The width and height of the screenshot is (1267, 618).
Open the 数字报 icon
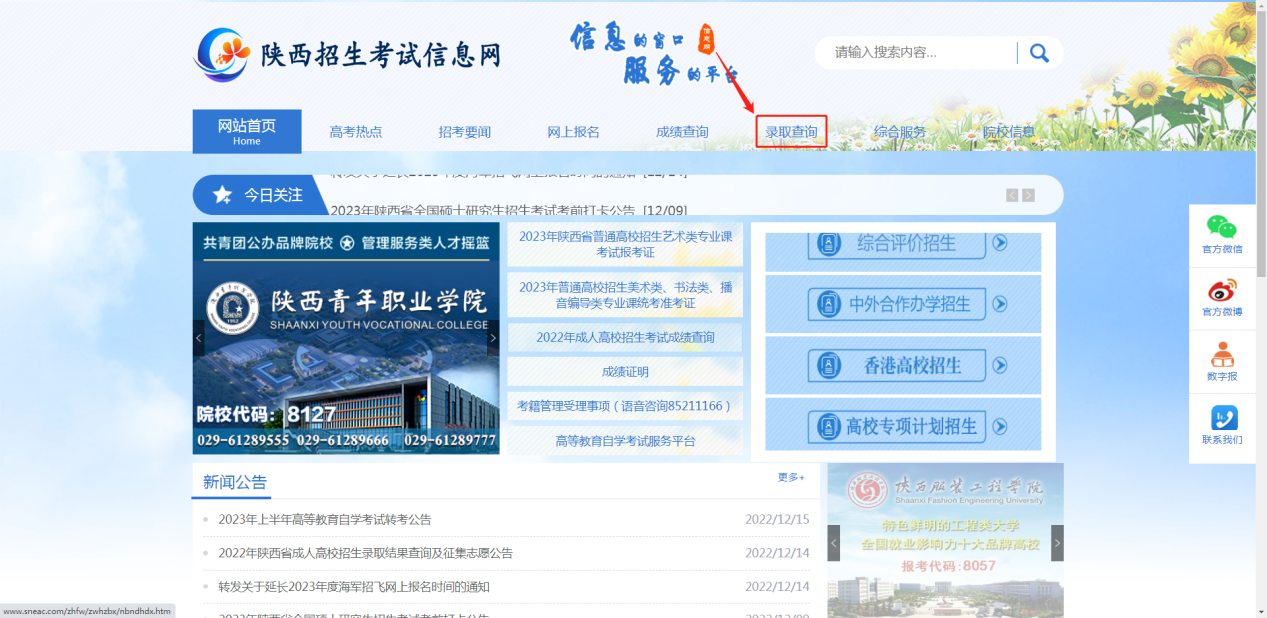(x=1222, y=355)
